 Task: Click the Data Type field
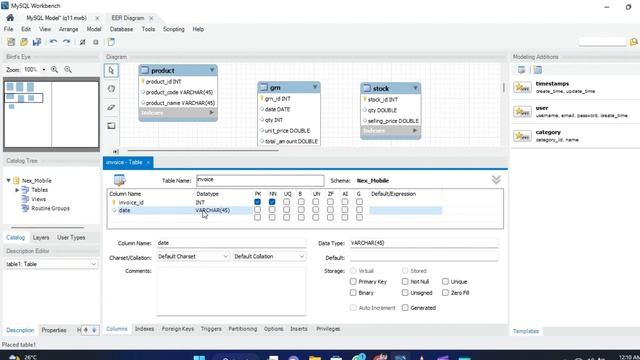pos(424,243)
